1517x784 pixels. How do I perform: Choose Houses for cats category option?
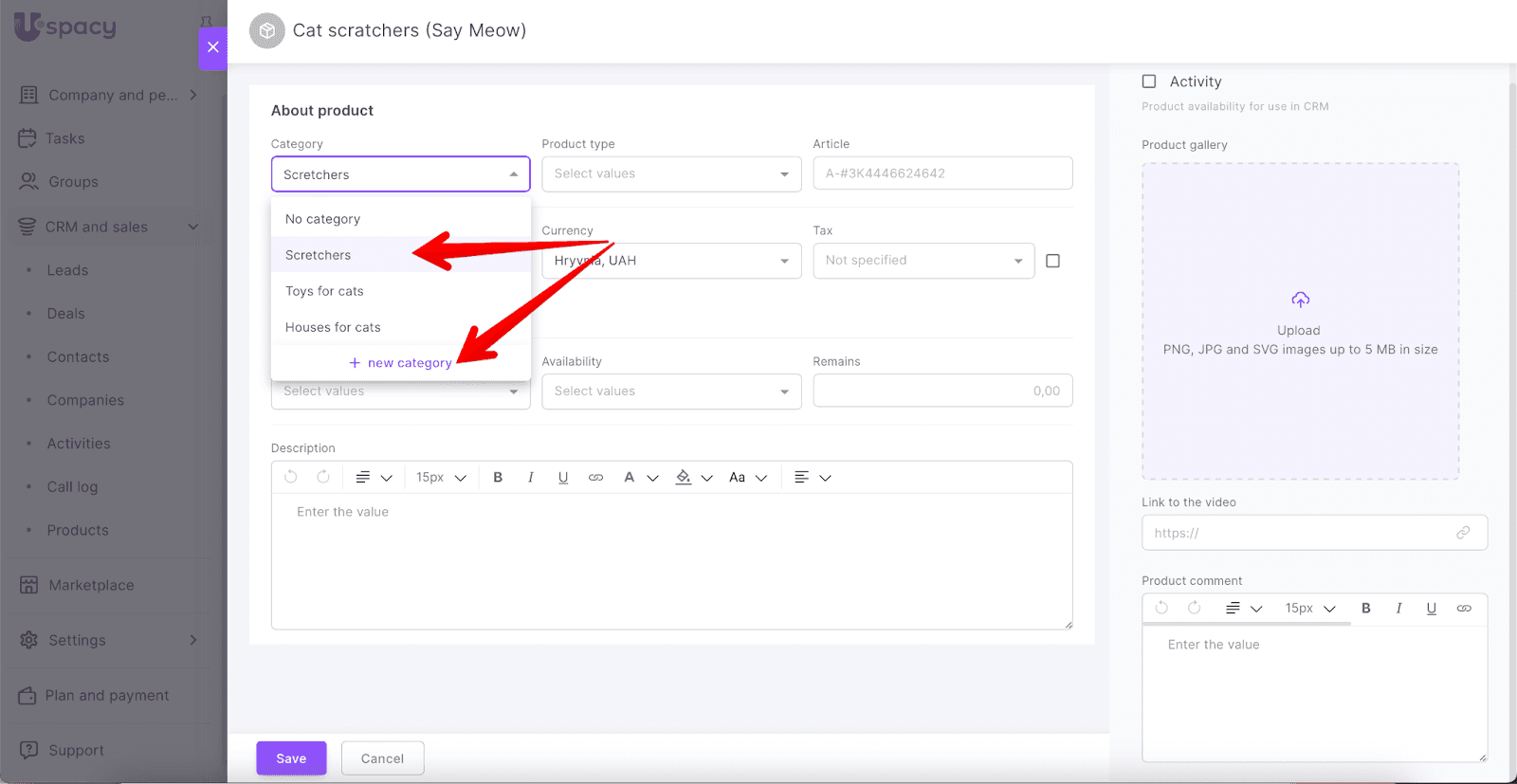(333, 327)
